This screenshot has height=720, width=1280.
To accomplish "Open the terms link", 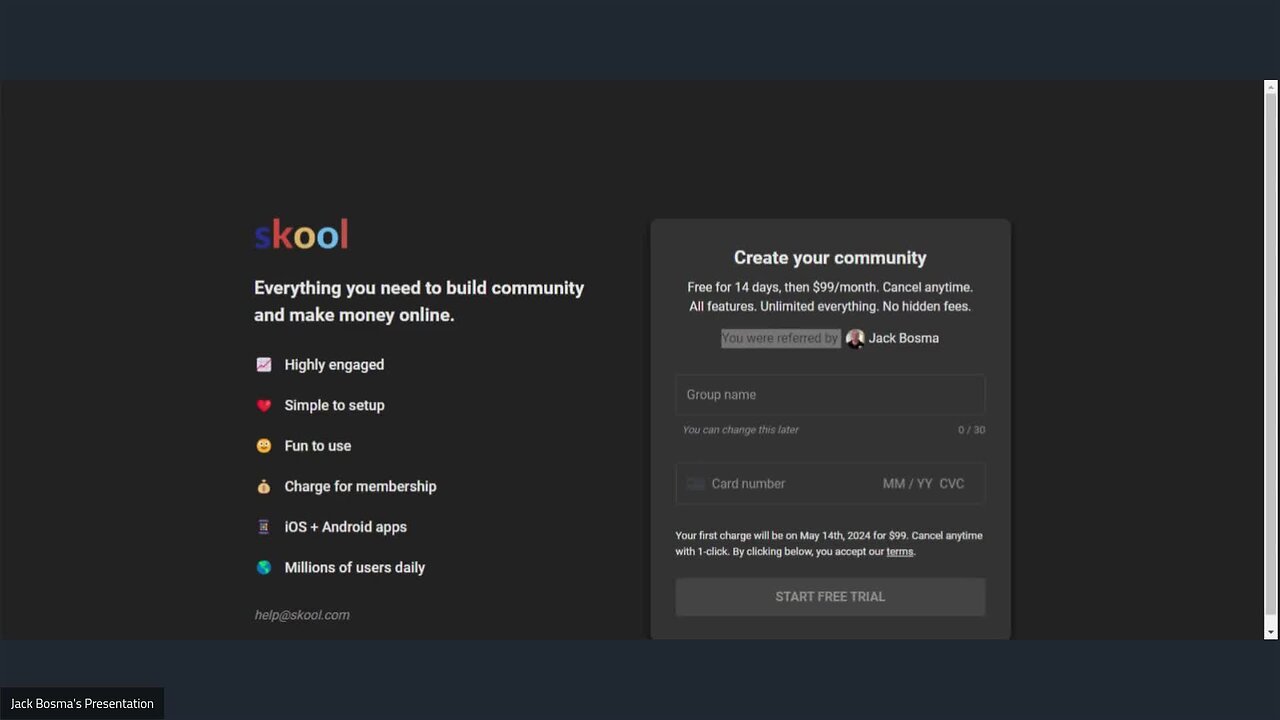I will pos(900,552).
